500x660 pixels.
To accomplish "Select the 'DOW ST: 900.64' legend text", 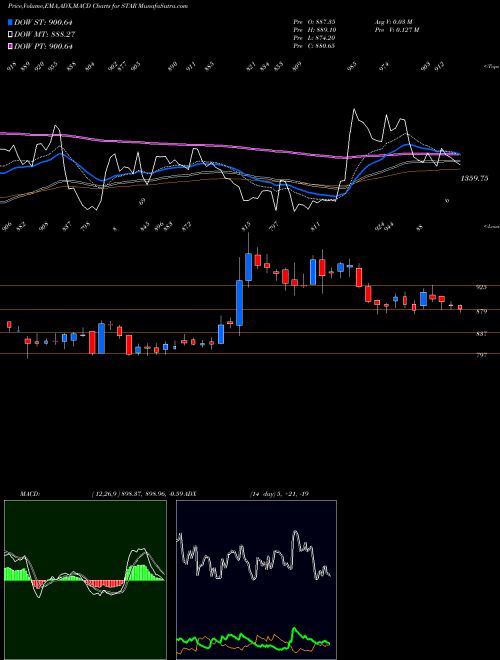I will pos(43,22).
